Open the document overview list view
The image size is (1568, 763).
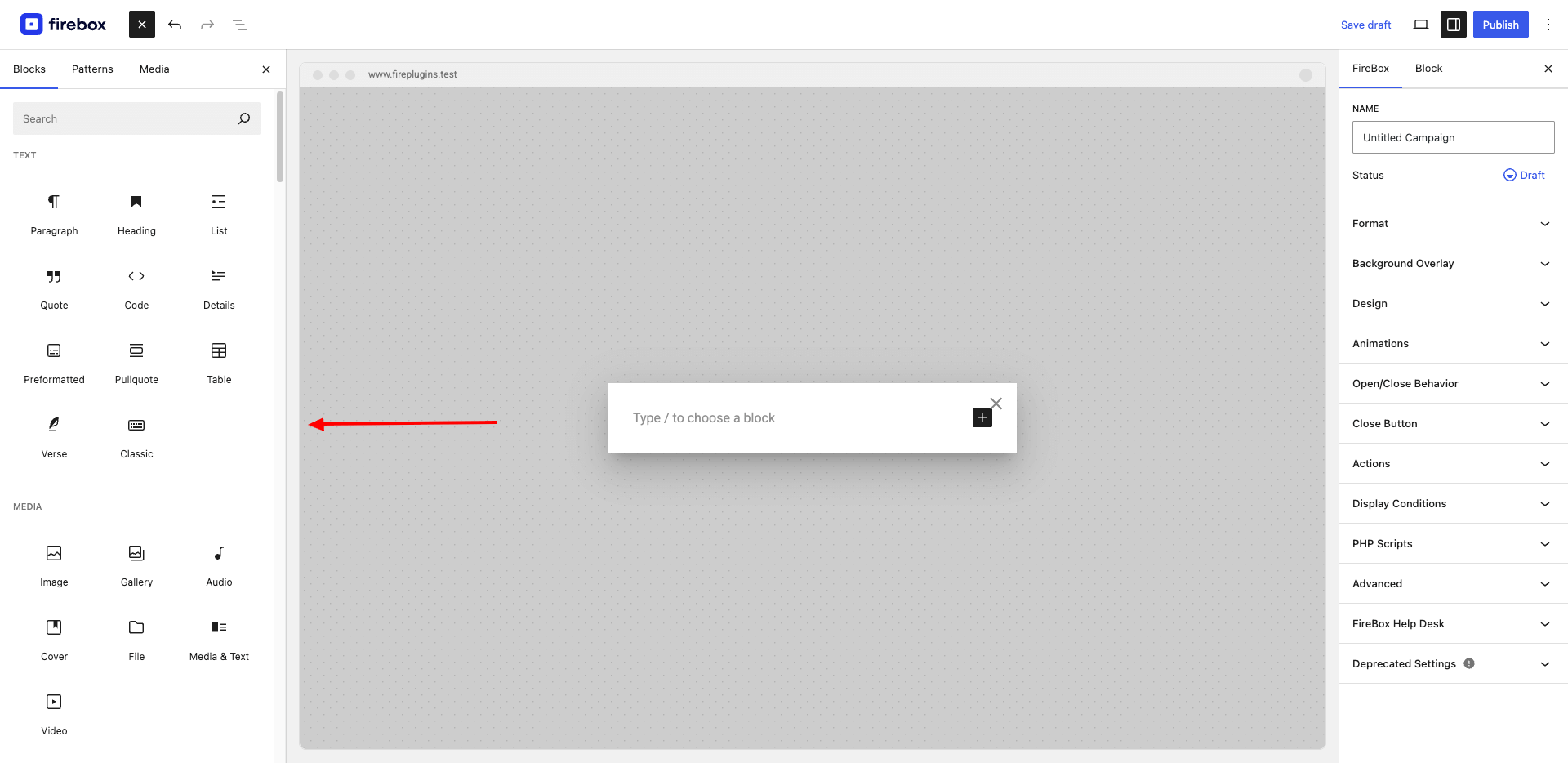click(240, 25)
